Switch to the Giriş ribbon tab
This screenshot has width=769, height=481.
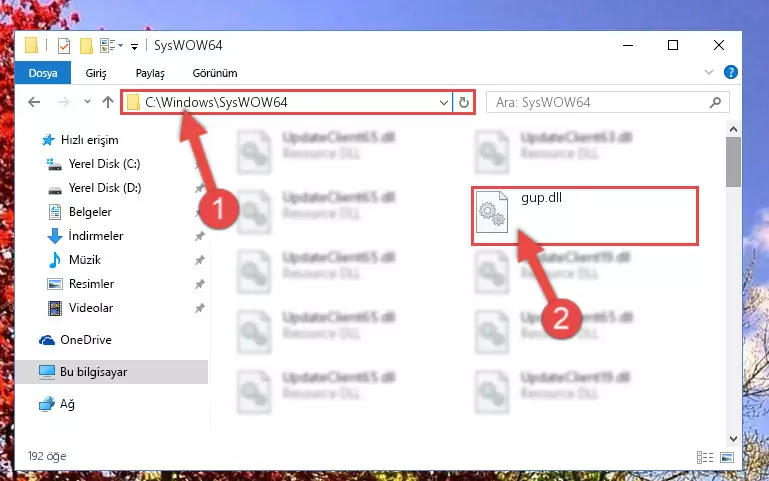96,73
